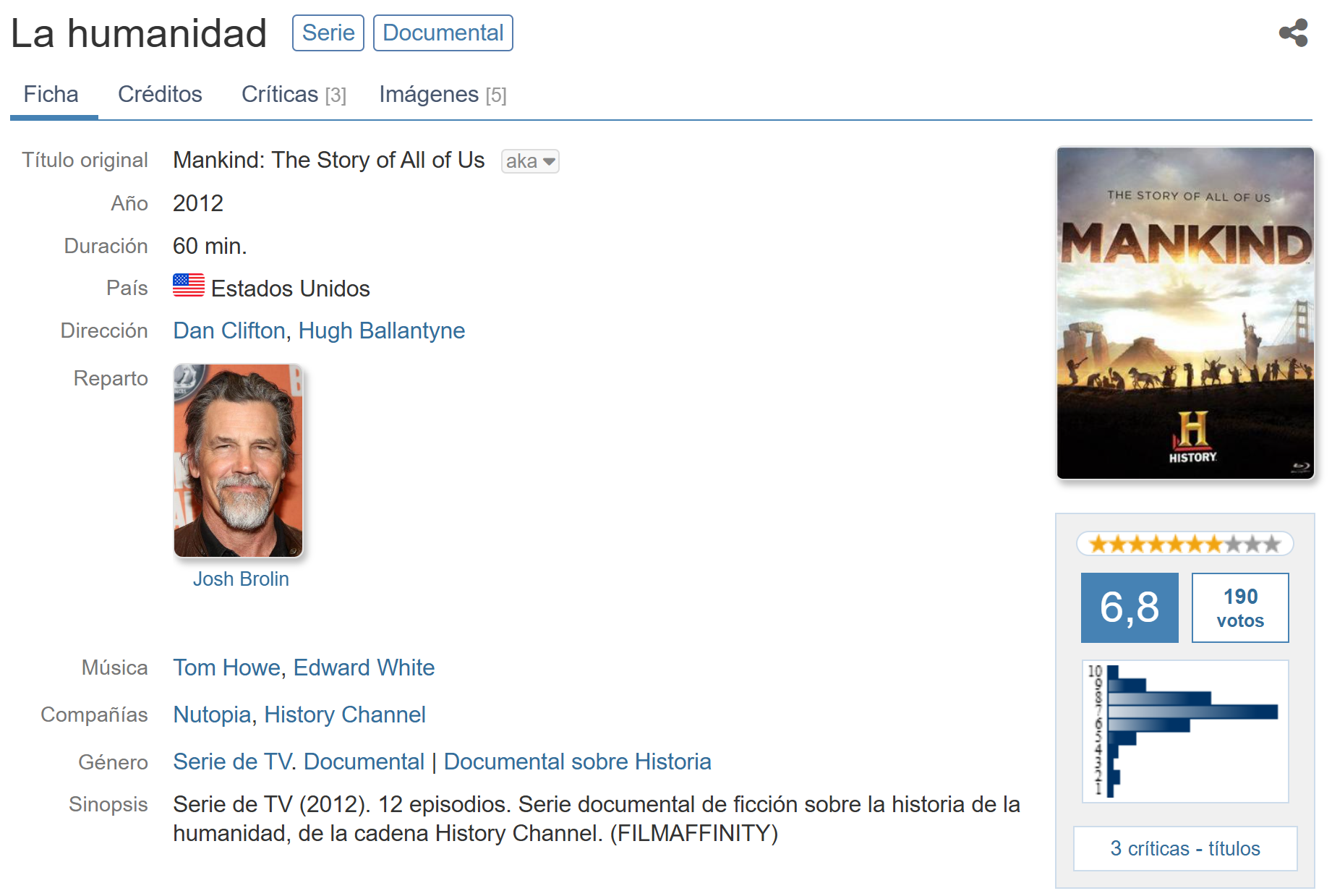
Task: Open the History Channel company link
Action: coord(344,714)
